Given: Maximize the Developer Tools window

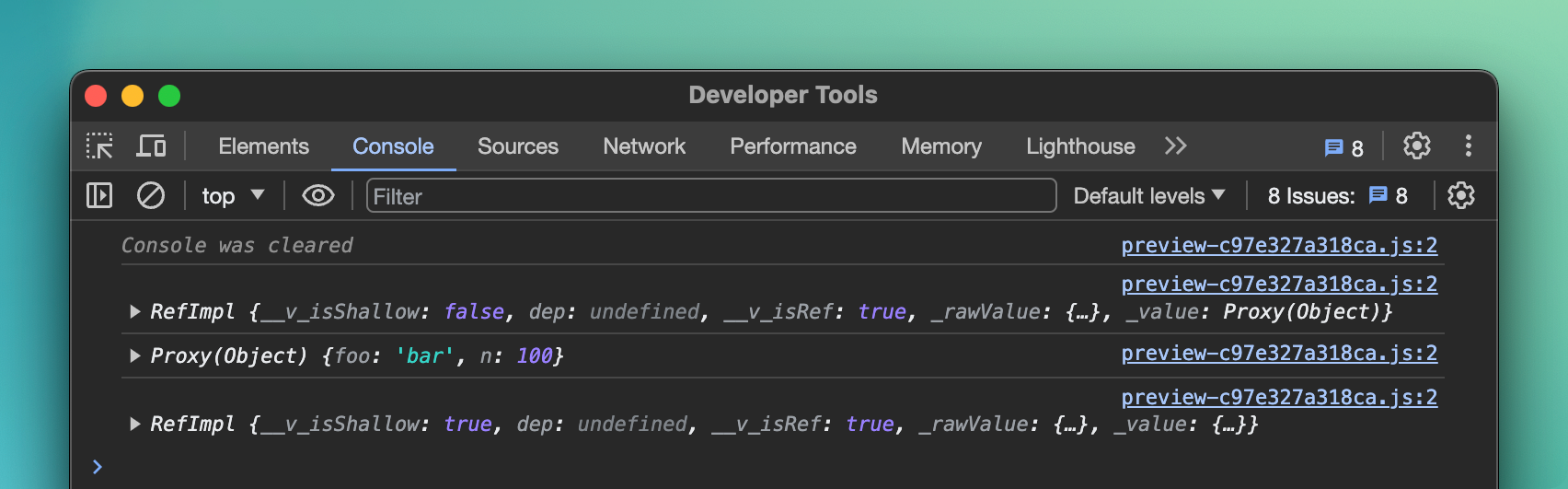Looking at the screenshot, I should tap(169, 96).
